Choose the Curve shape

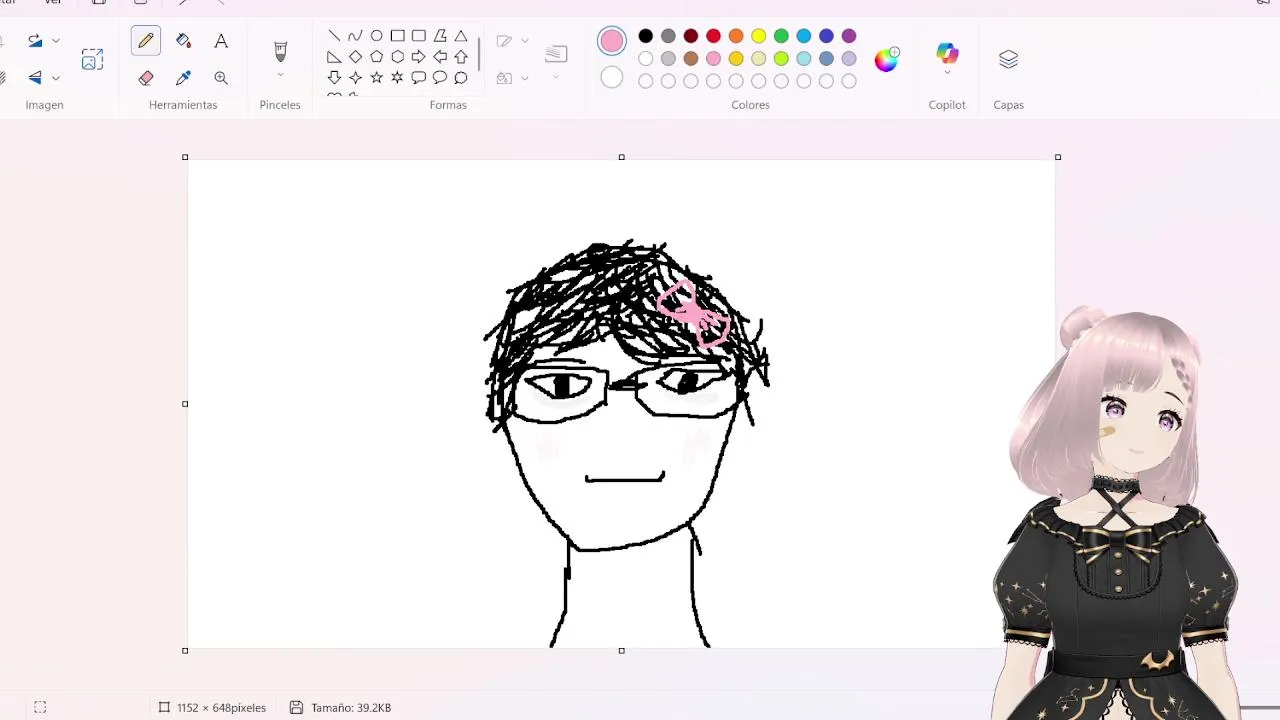(x=355, y=36)
